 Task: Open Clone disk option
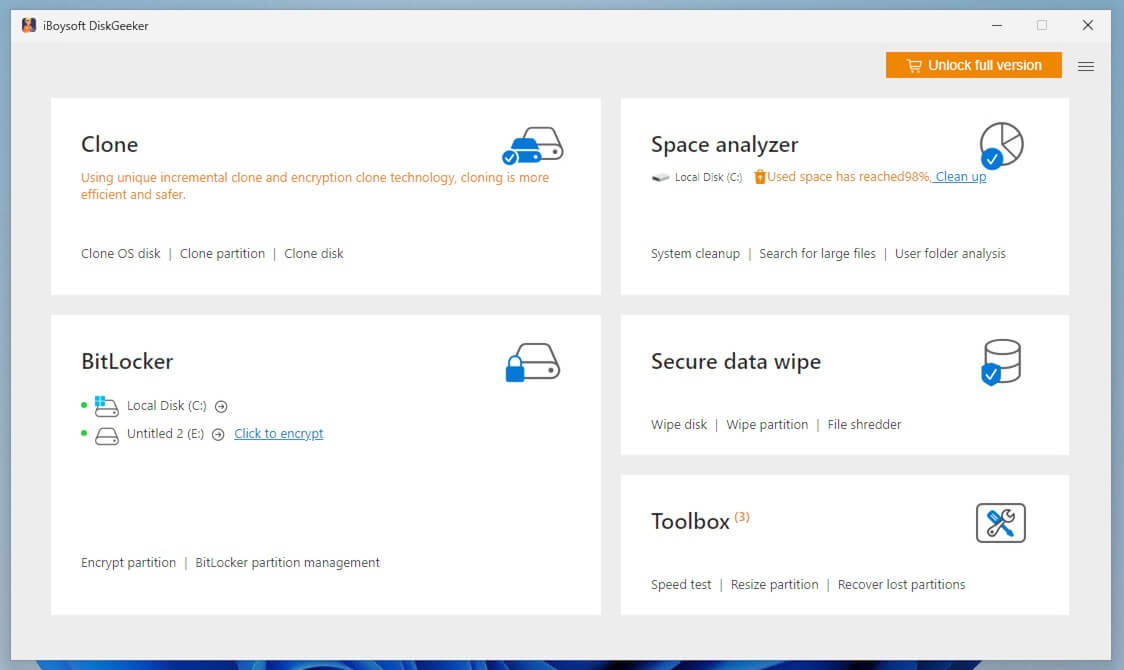click(x=314, y=254)
